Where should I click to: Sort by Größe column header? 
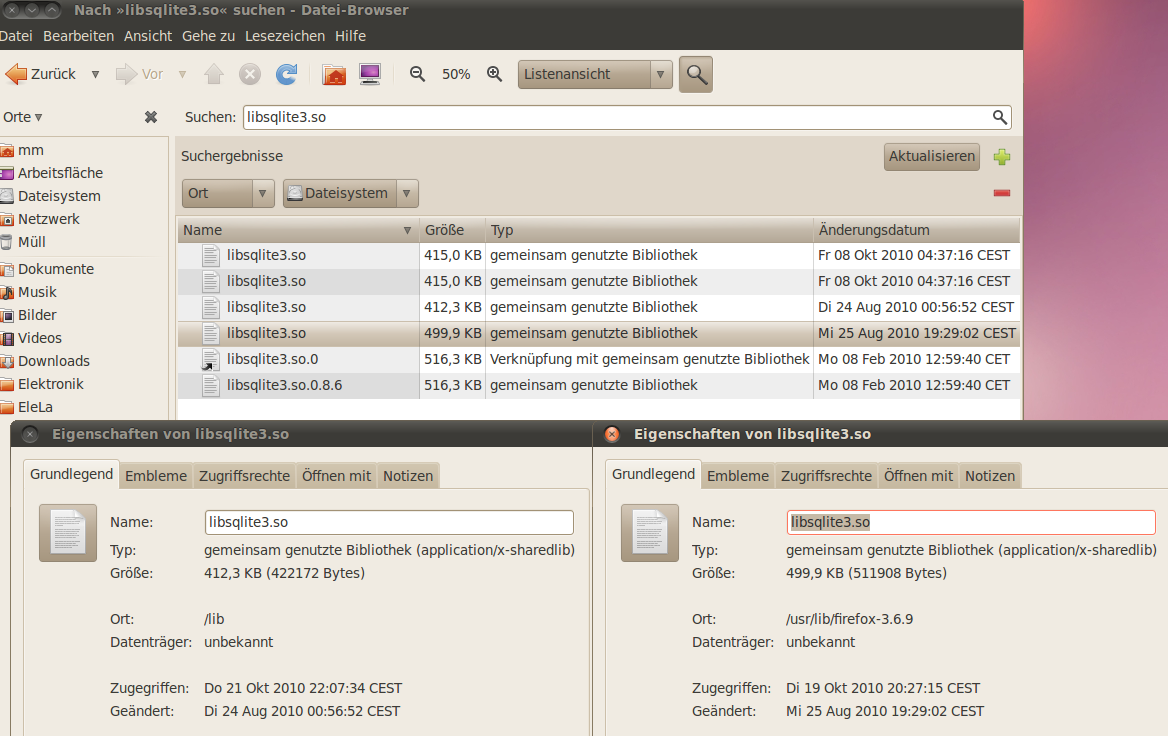[x=452, y=230]
